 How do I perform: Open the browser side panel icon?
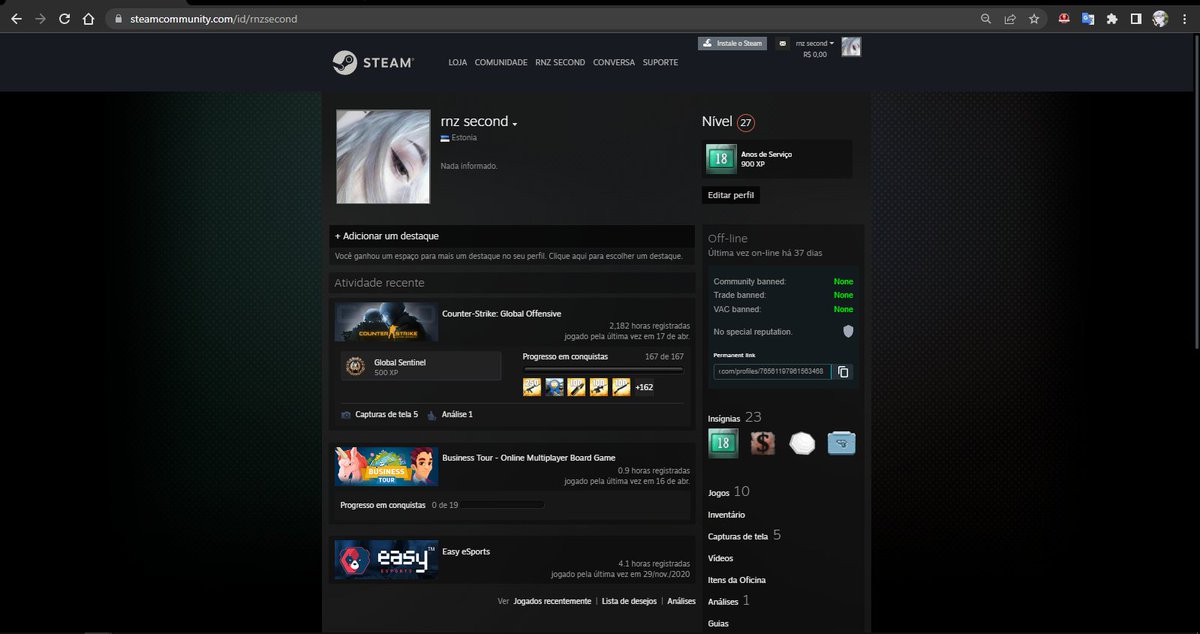[1136, 18]
